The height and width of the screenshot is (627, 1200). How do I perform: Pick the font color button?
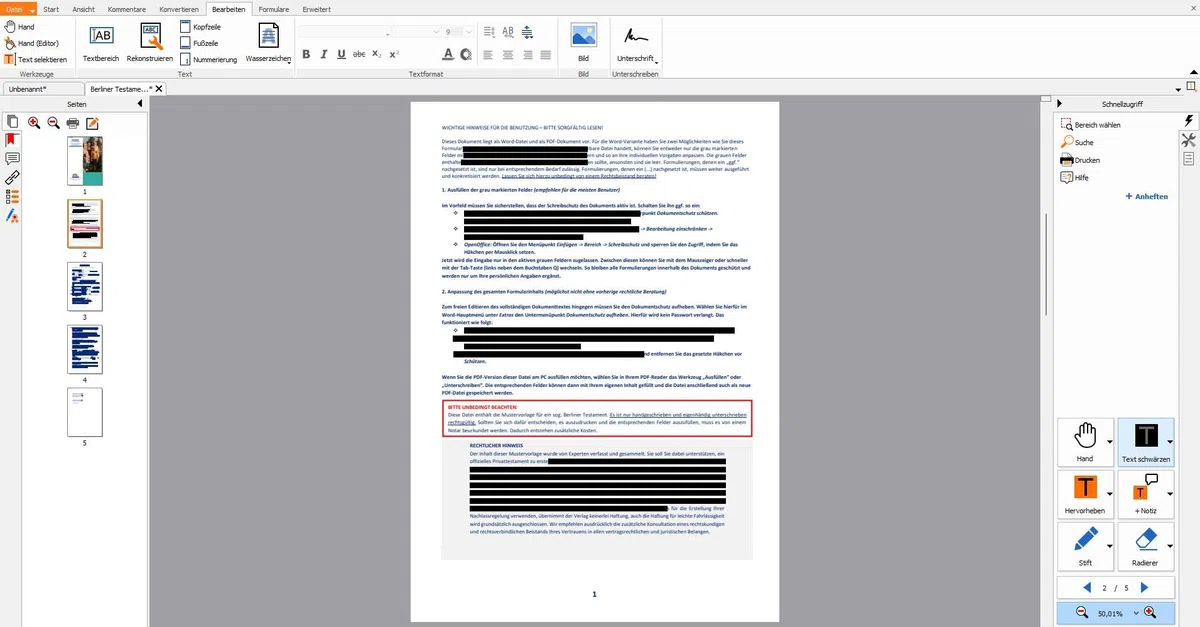point(448,54)
